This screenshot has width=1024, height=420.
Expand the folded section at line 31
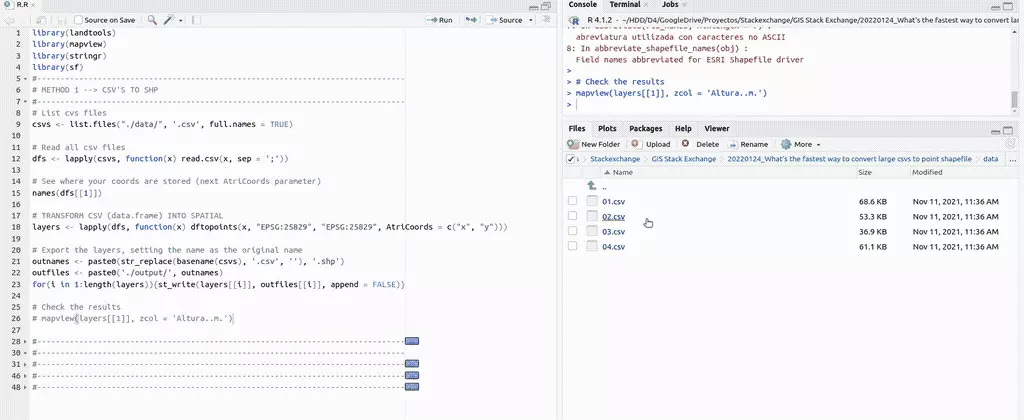(25, 364)
